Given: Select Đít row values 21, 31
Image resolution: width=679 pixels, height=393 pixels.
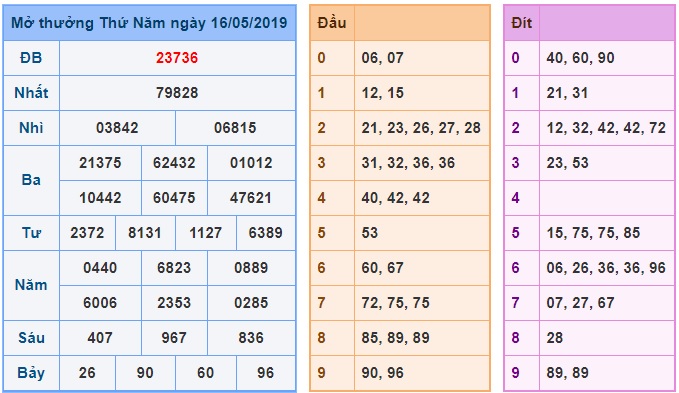Looking at the screenshot, I should 567,93.
